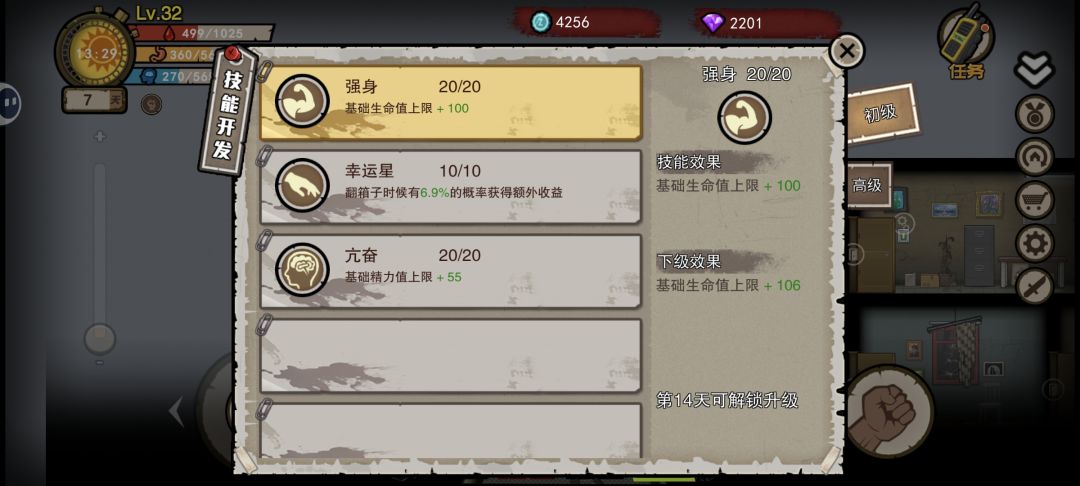Click the zoom slider round handle
The width and height of the screenshot is (1080, 486).
(x=100, y=339)
